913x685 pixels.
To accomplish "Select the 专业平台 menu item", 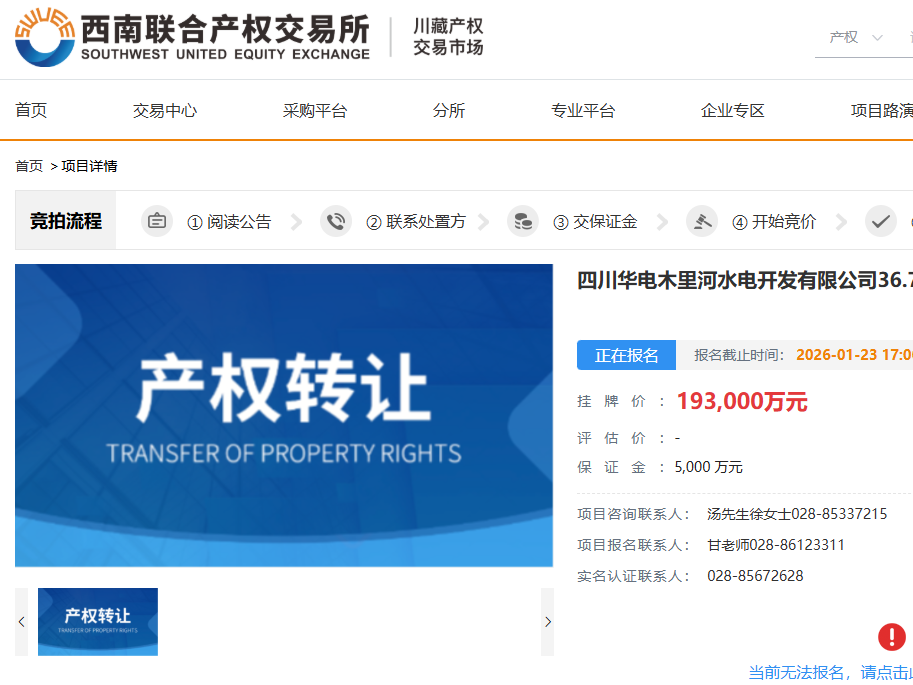I will tap(583, 111).
